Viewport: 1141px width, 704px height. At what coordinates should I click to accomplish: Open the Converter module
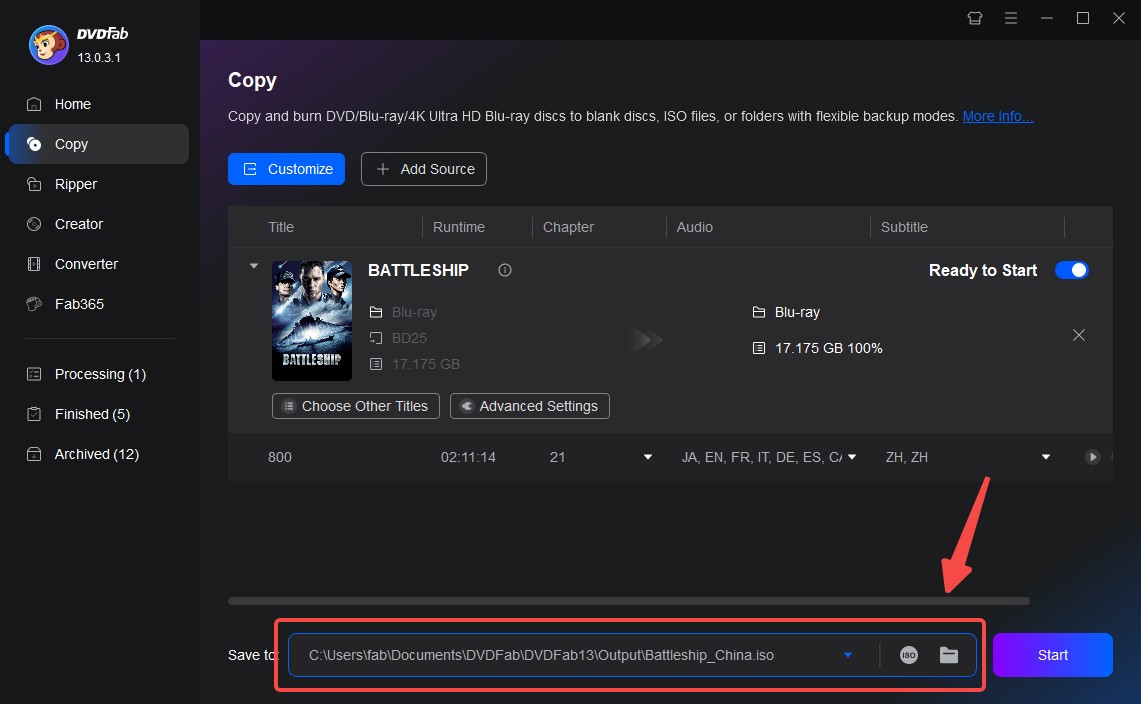(x=86, y=263)
